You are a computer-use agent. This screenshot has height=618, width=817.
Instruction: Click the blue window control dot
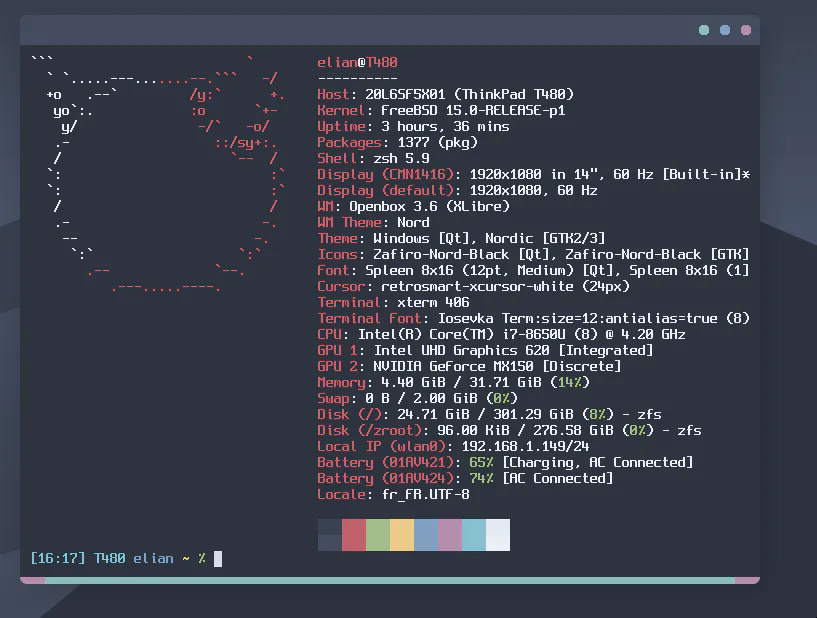(x=725, y=30)
